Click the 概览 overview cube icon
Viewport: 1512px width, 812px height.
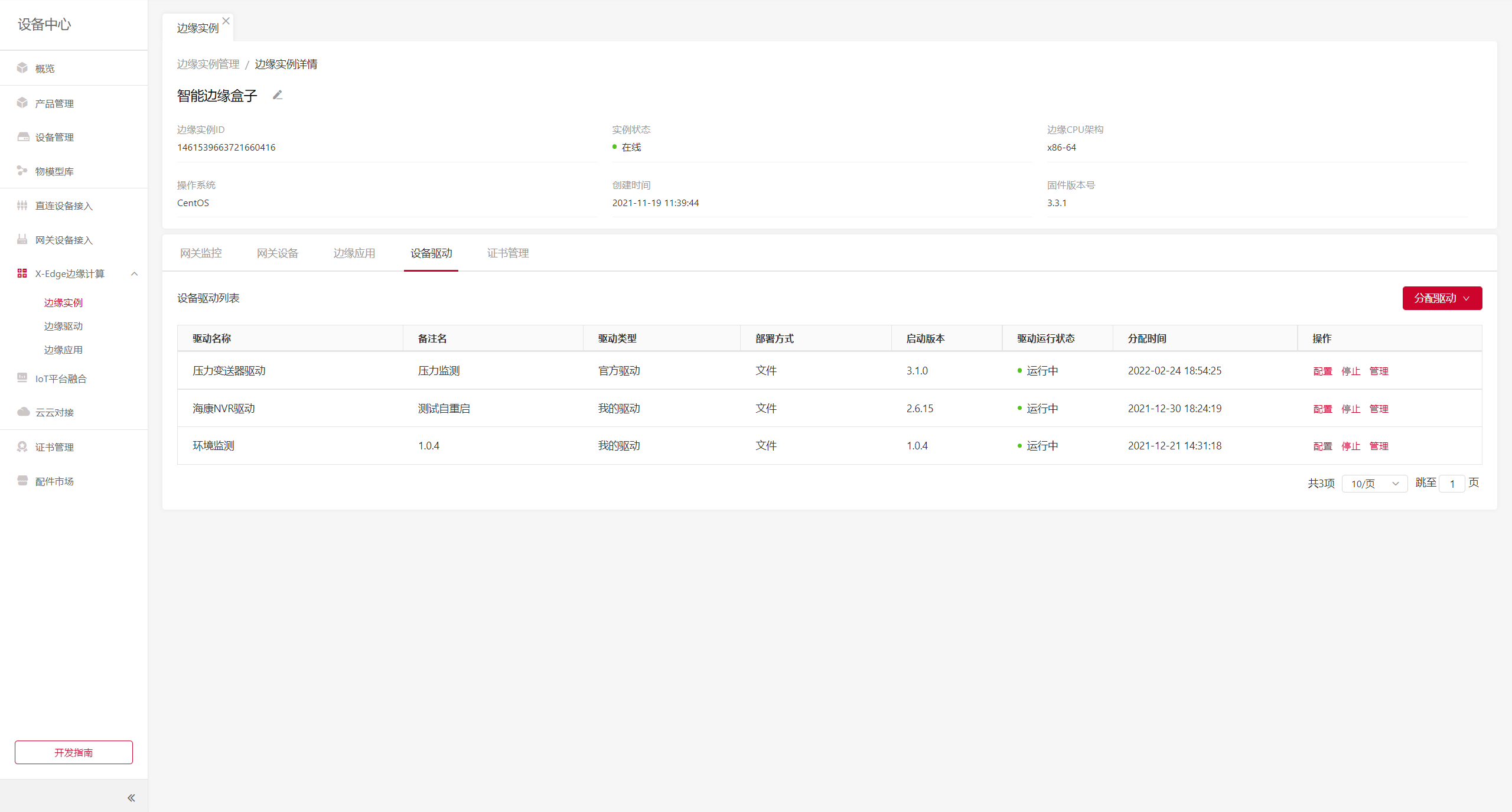tap(22, 68)
